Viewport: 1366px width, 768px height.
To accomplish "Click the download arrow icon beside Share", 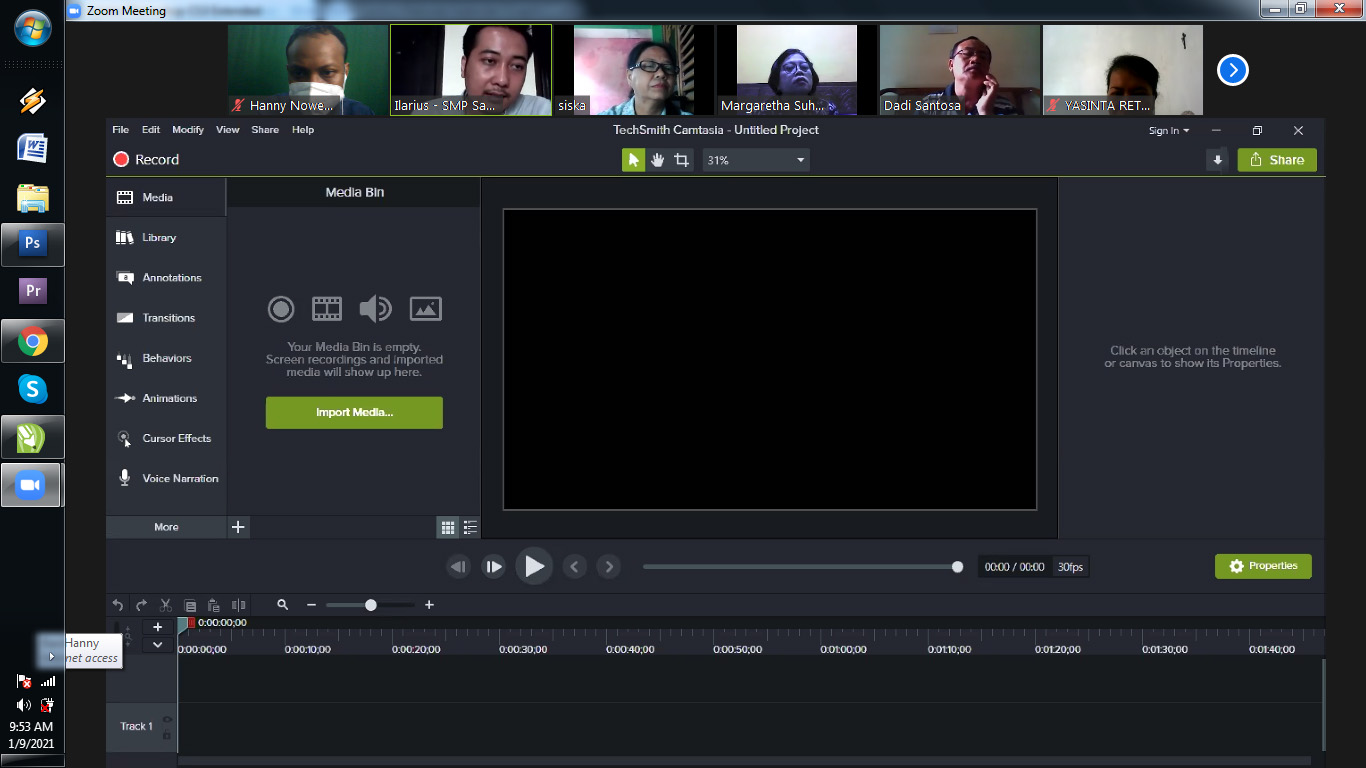I will 1217,160.
